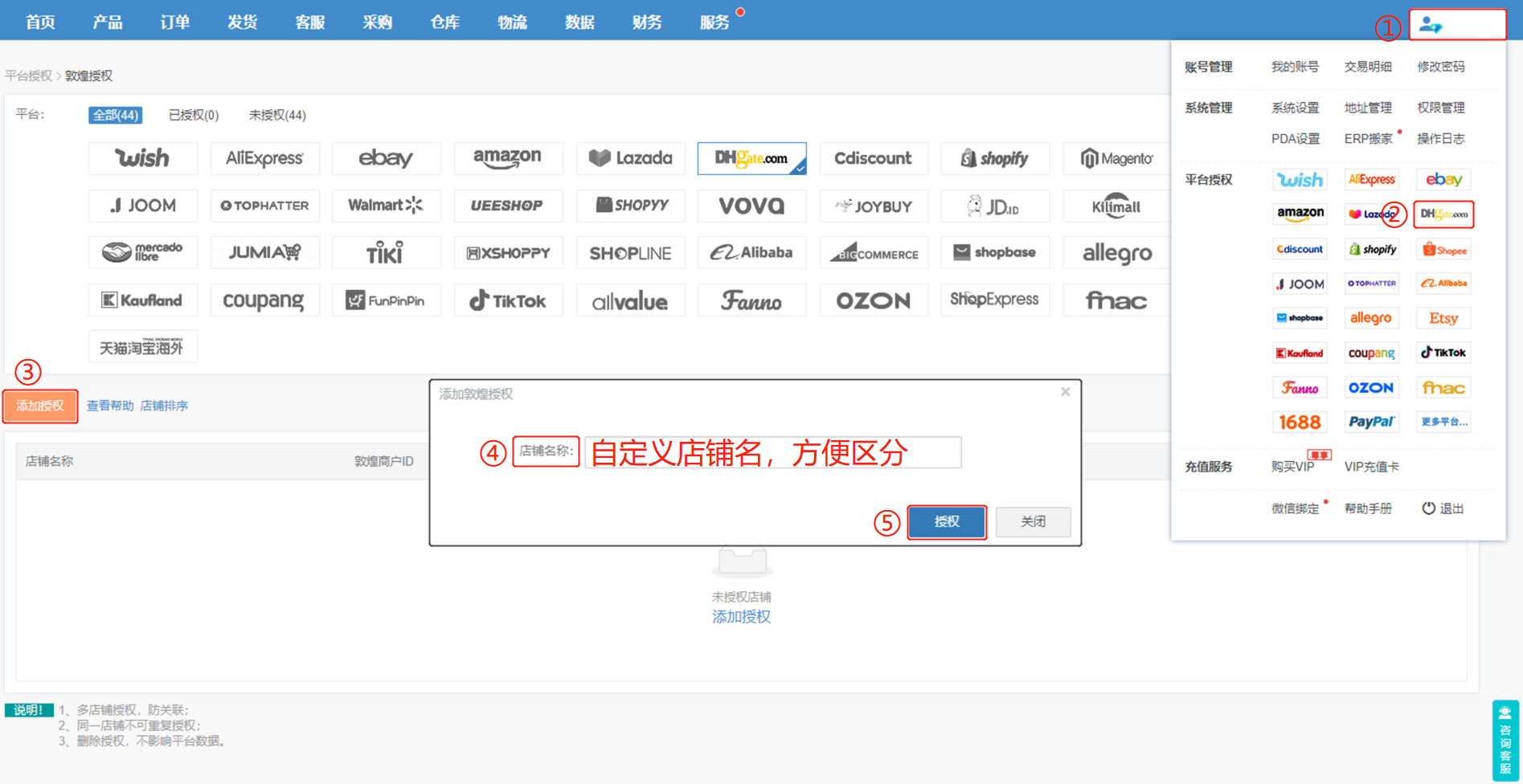Select the SHOPYY platform logo
Viewport: 1523px width, 784px height.
(631, 206)
